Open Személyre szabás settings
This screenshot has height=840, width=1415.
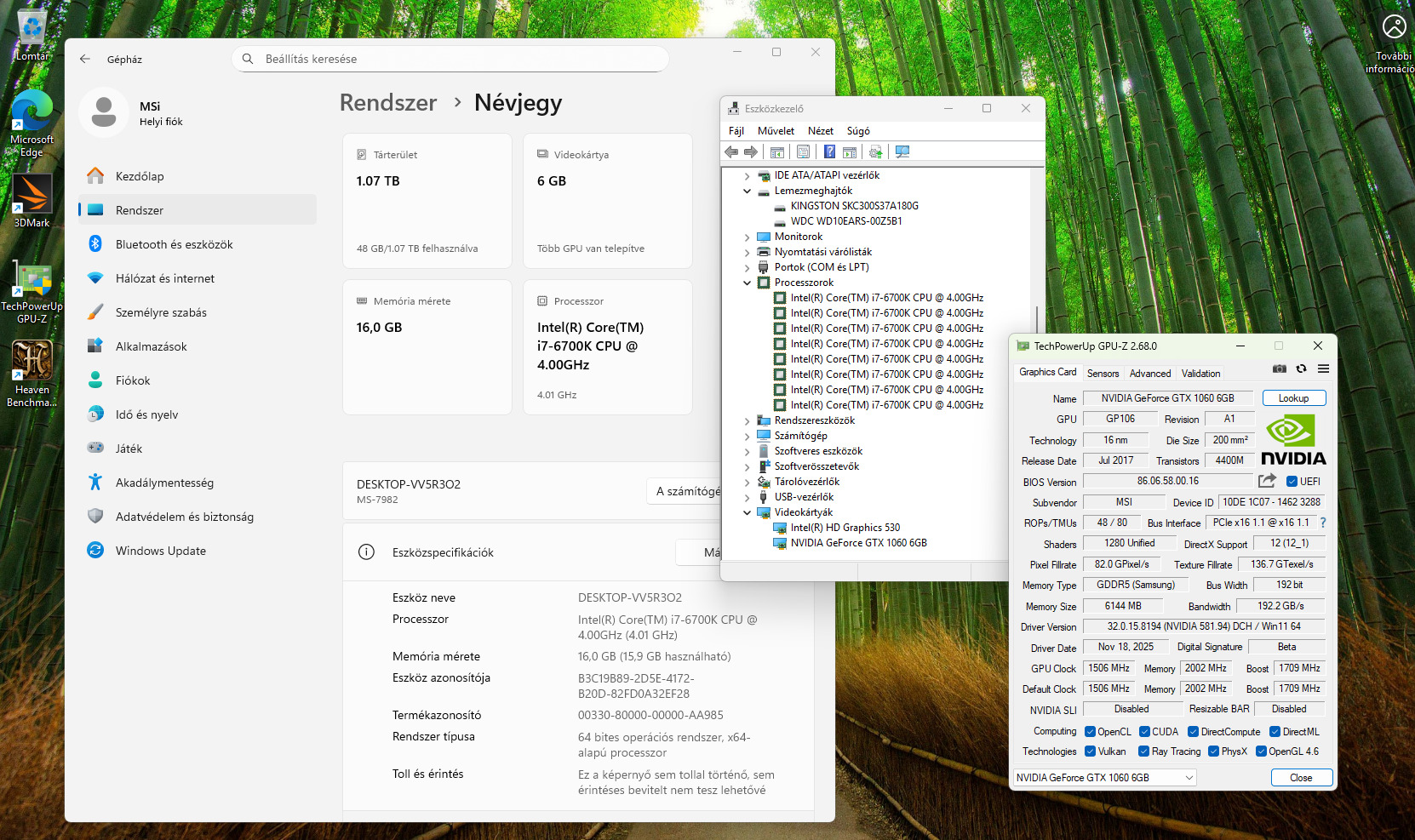point(198,312)
